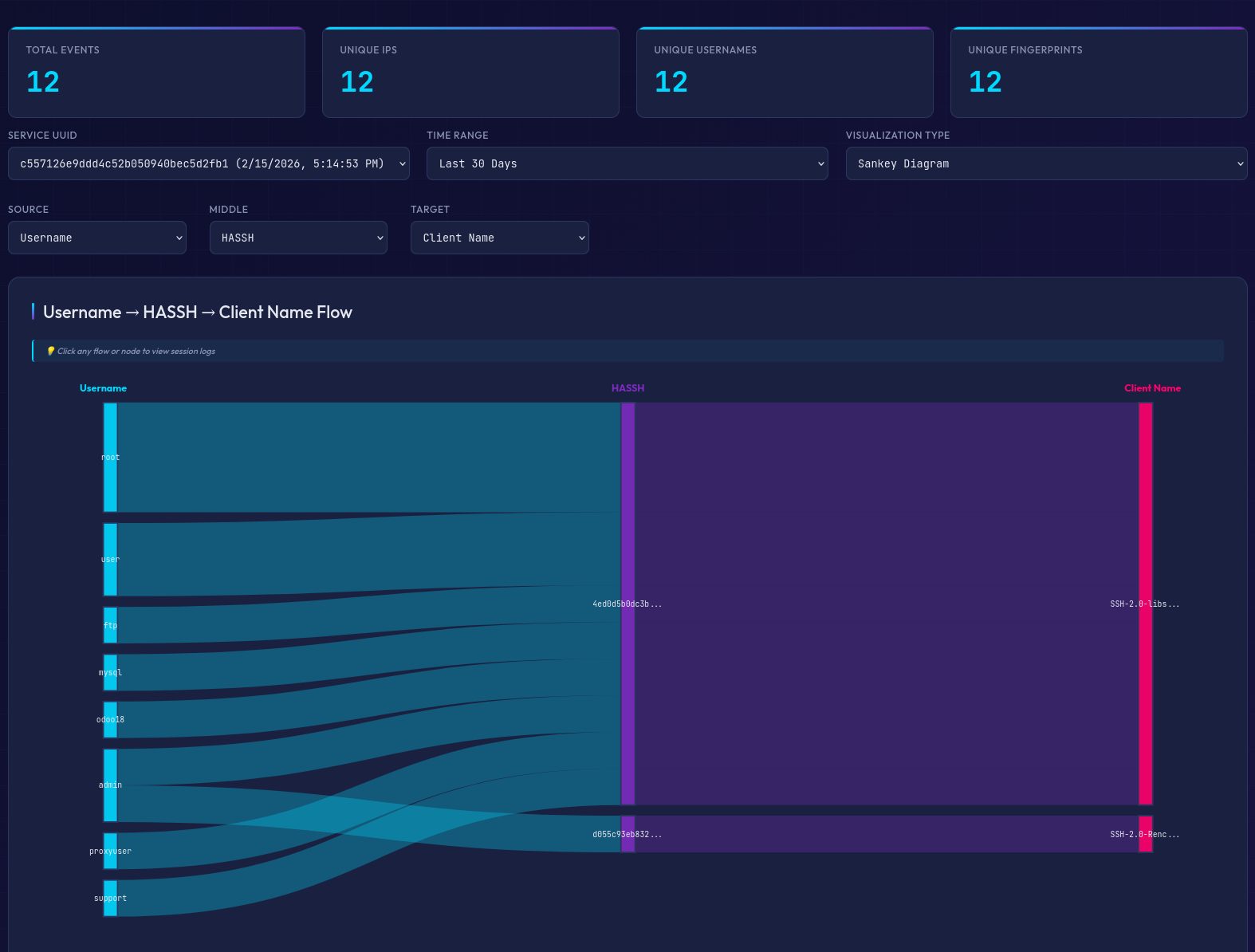The width and height of the screenshot is (1255, 952).
Task: Click the Unique IPs stat card
Action: tap(470, 73)
